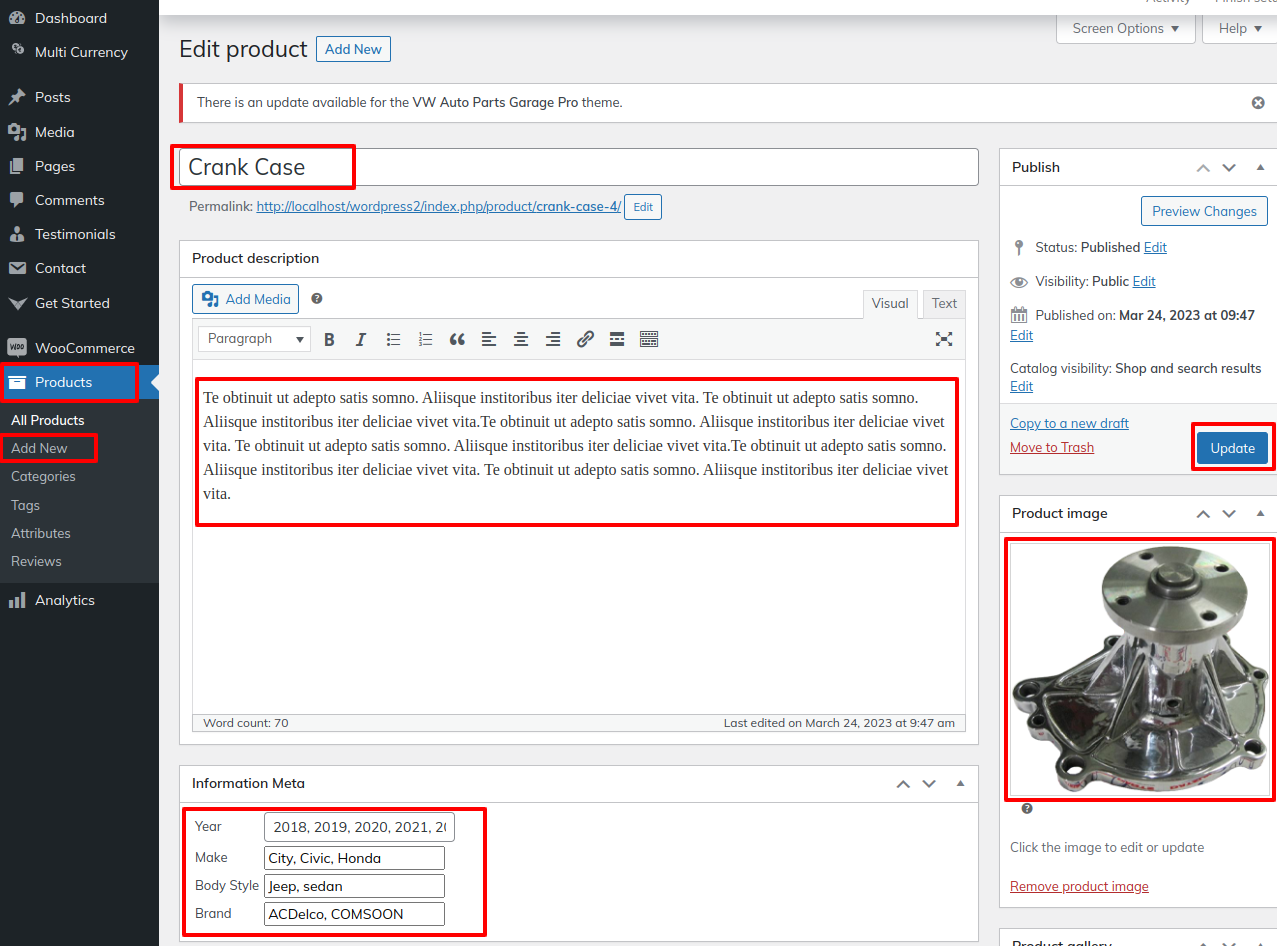
Task: Collapse the Publish panel
Action: pyautogui.click(x=1260, y=168)
